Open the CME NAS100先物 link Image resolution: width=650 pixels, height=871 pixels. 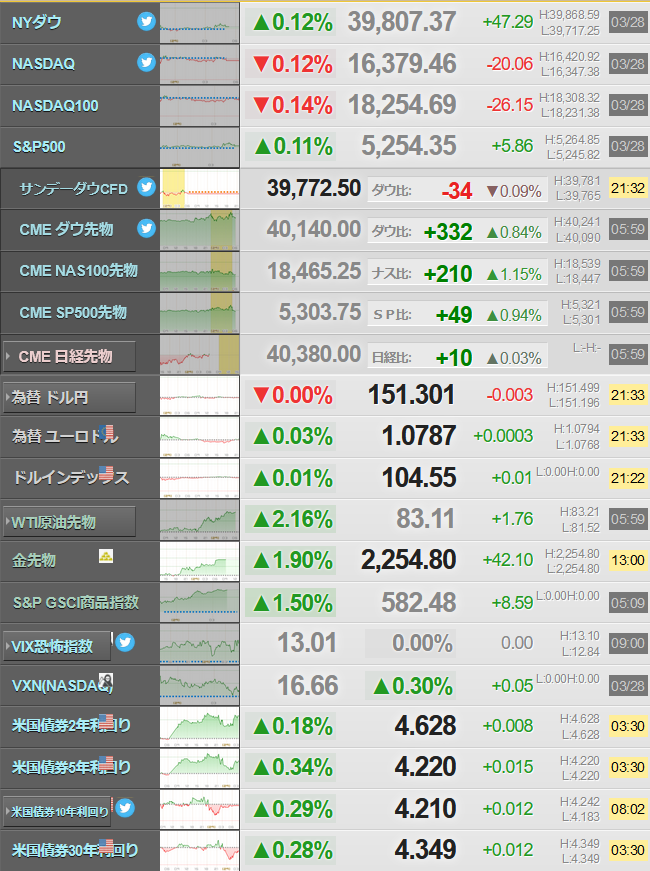(x=78, y=271)
